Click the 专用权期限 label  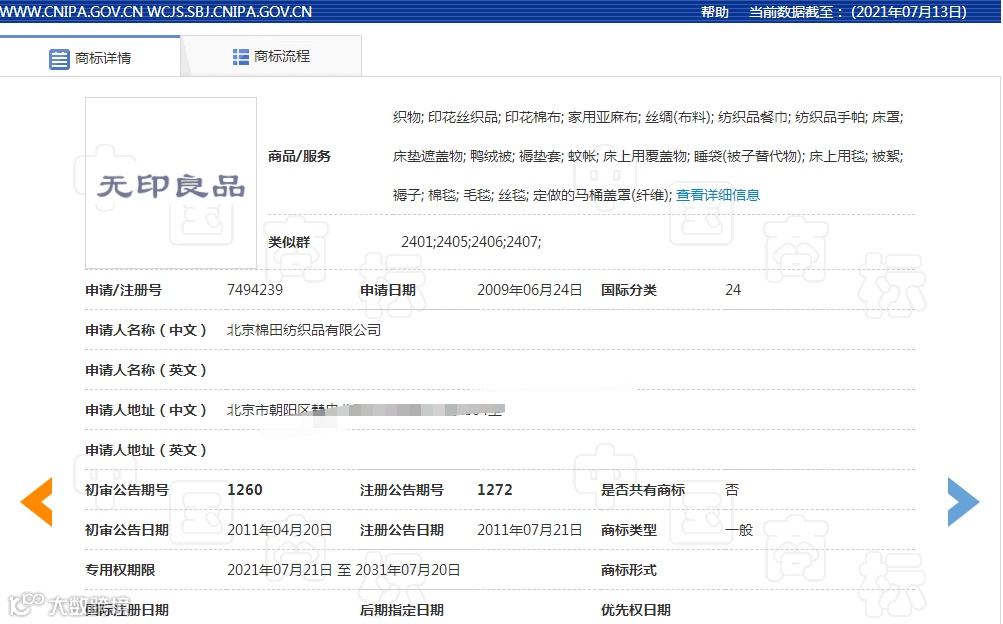pyautogui.click(x=120, y=570)
